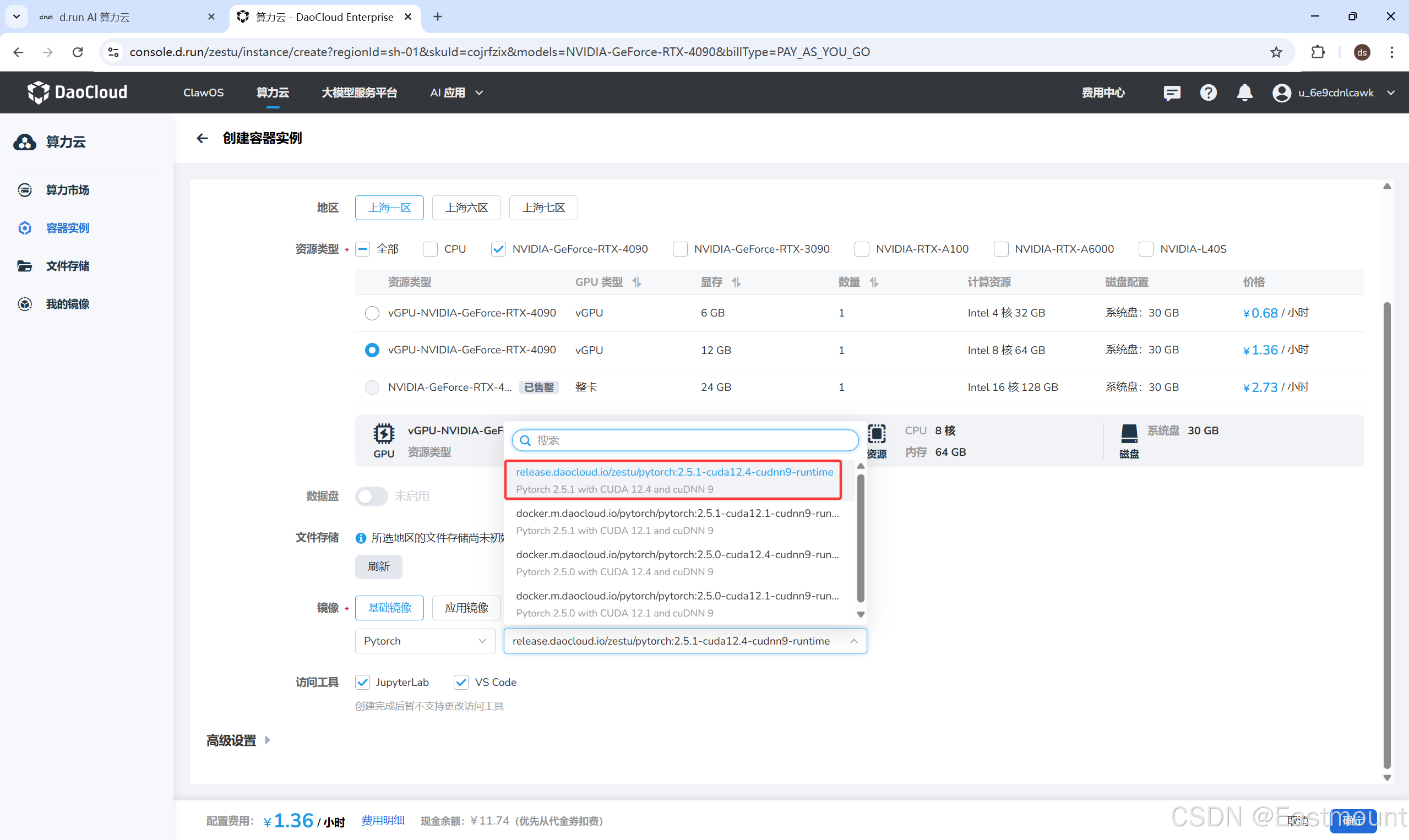The height and width of the screenshot is (840, 1409).
Task: Select the 上海一区 region
Action: pos(389,208)
